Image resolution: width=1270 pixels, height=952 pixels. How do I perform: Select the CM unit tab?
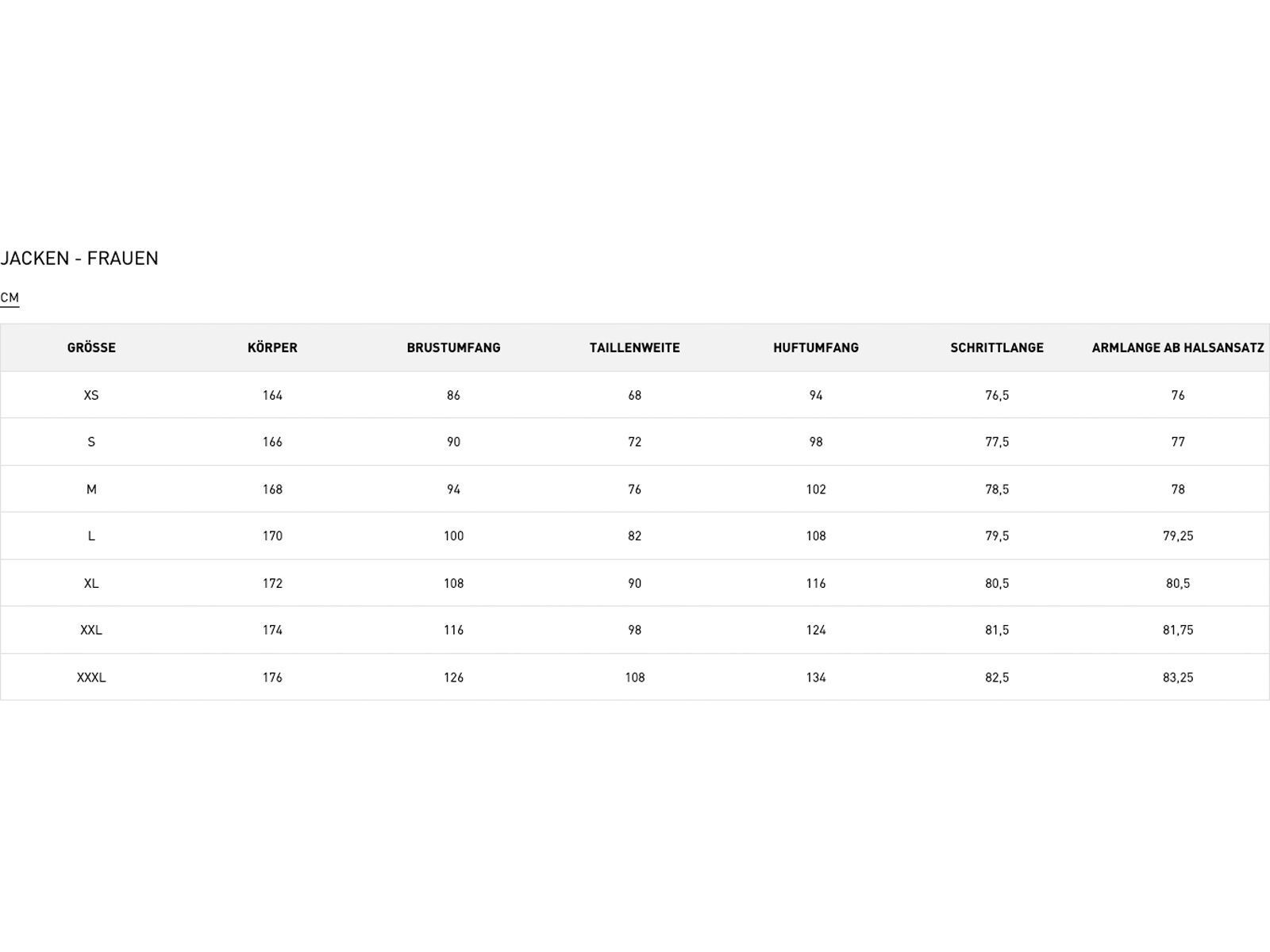[x=10, y=298]
